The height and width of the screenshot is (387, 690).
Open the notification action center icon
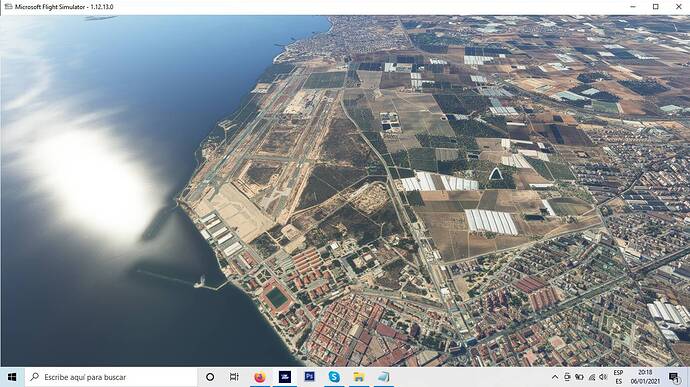(x=674, y=377)
